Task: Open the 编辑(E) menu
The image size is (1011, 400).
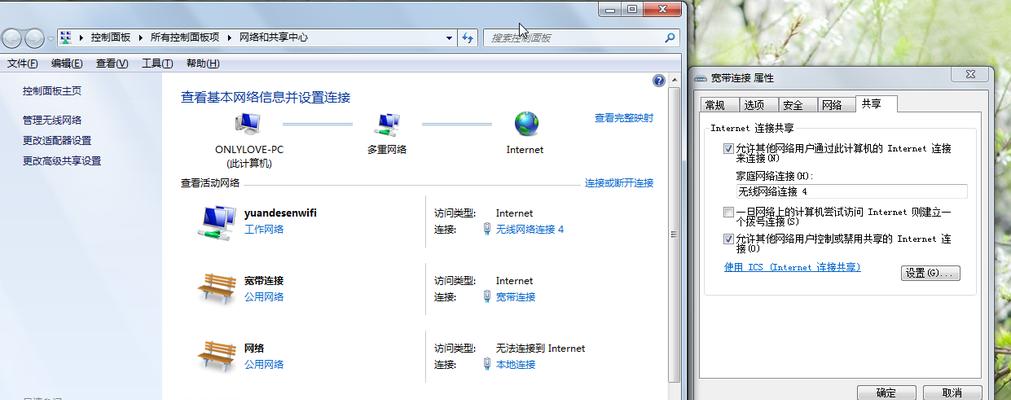Action: point(67,63)
